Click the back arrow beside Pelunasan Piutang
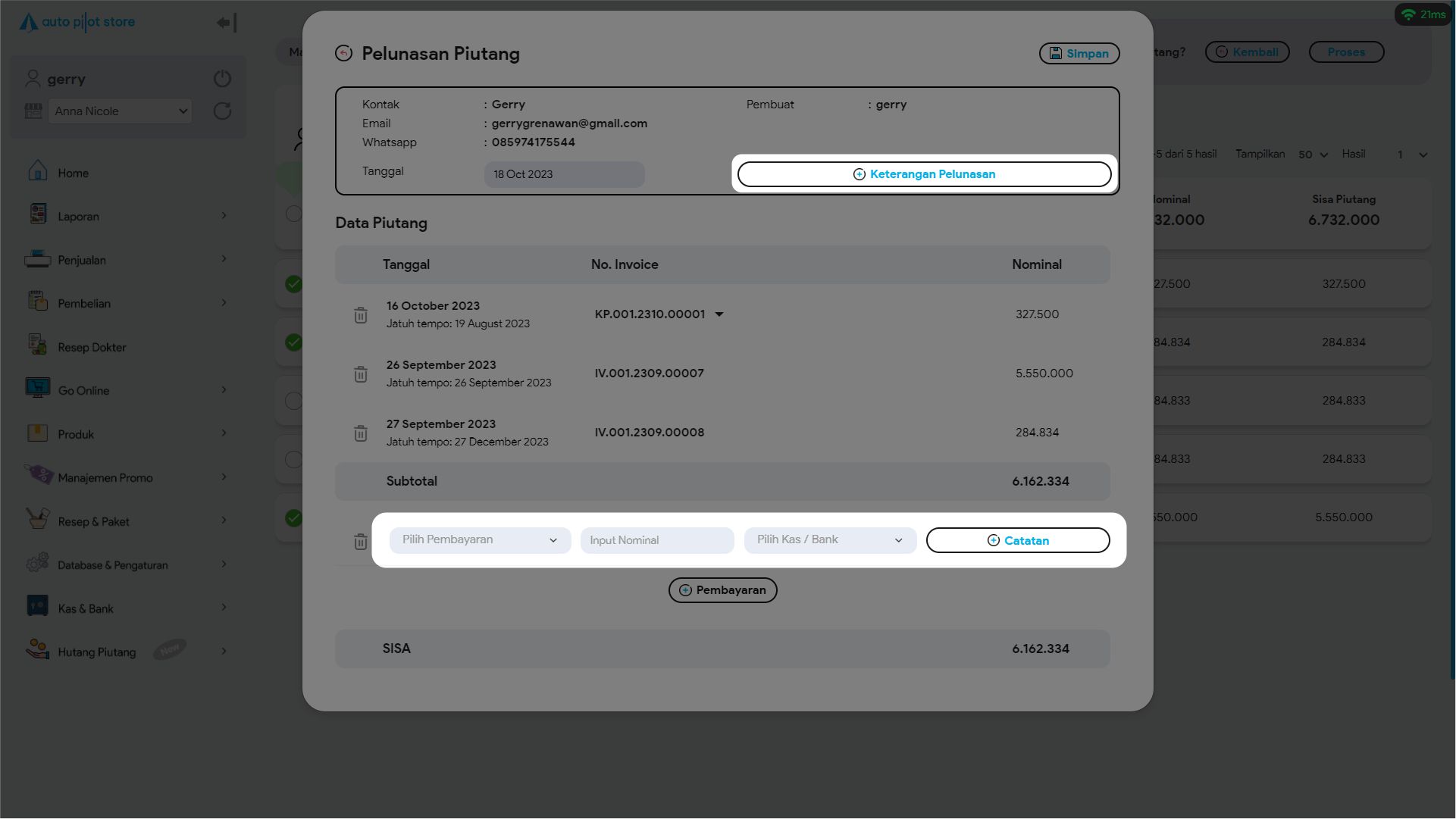The image size is (1456, 819). click(x=343, y=53)
